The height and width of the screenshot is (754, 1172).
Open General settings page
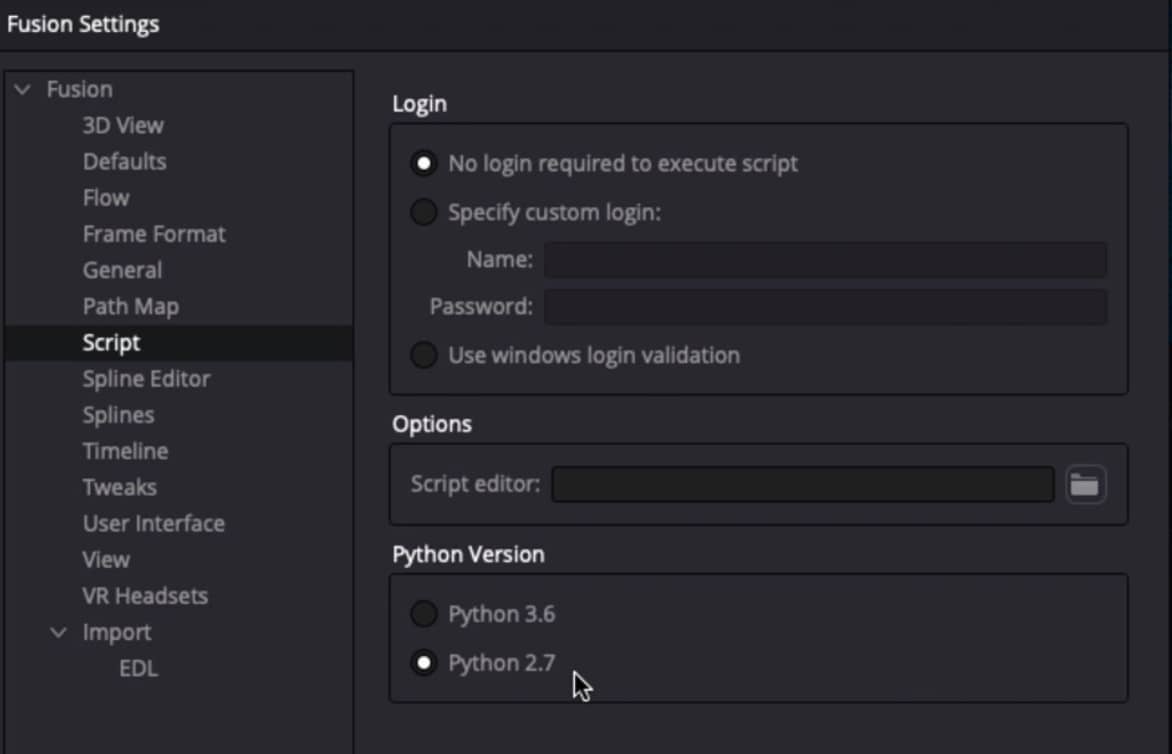click(123, 271)
